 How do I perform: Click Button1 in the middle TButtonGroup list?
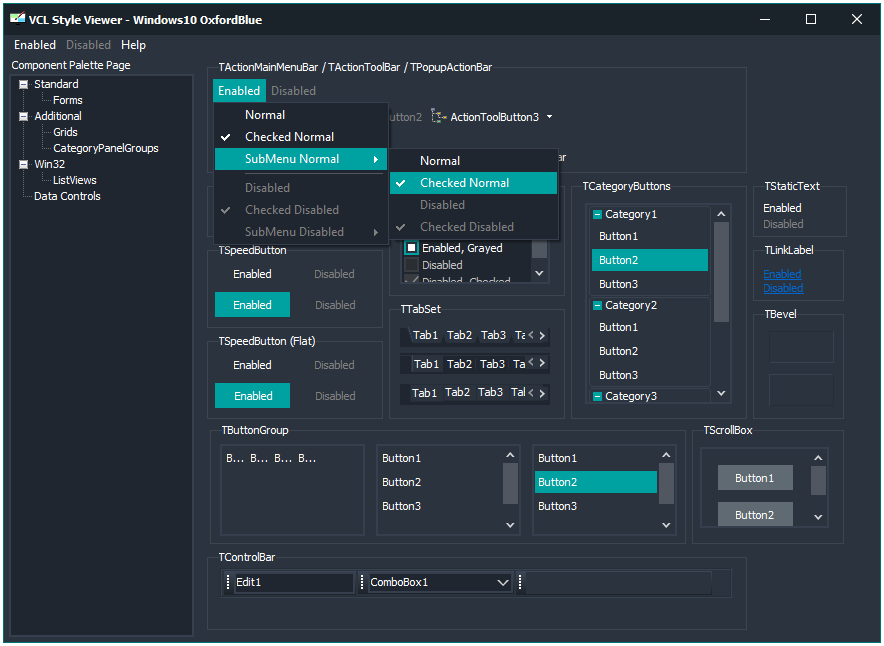440,458
